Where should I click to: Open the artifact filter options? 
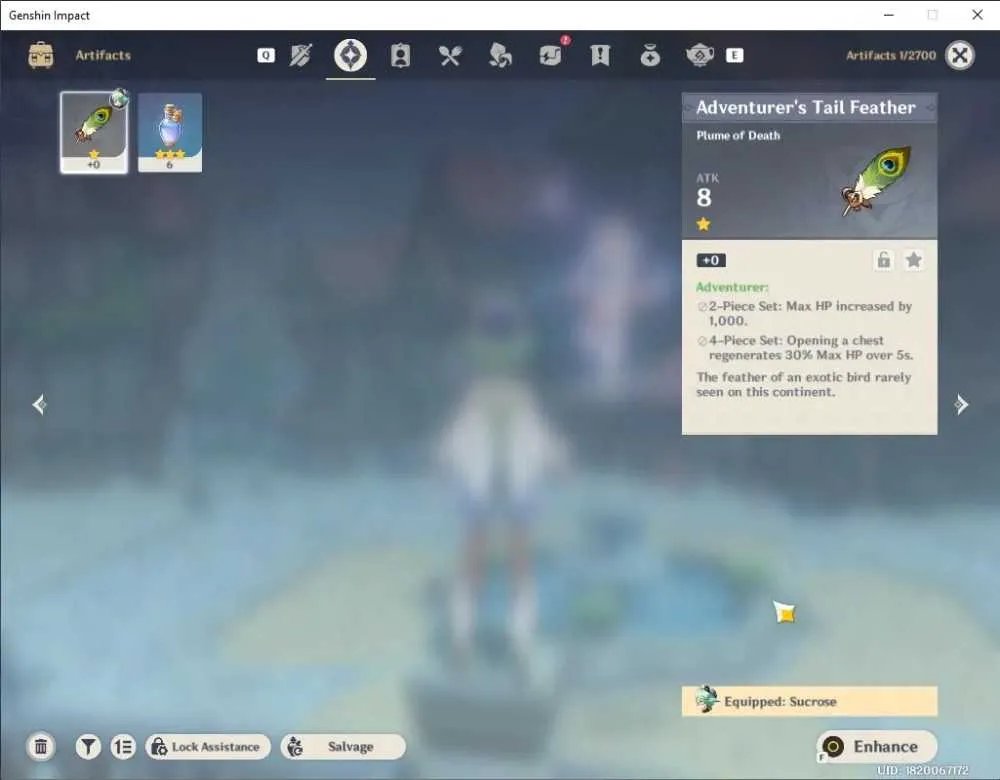click(x=88, y=746)
